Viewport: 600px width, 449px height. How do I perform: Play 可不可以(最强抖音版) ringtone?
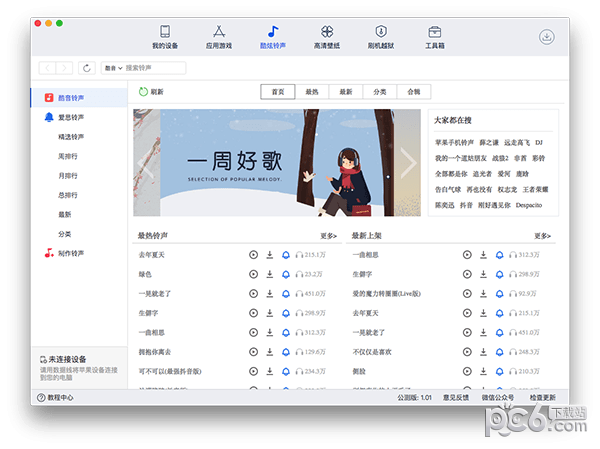[x=253, y=371]
